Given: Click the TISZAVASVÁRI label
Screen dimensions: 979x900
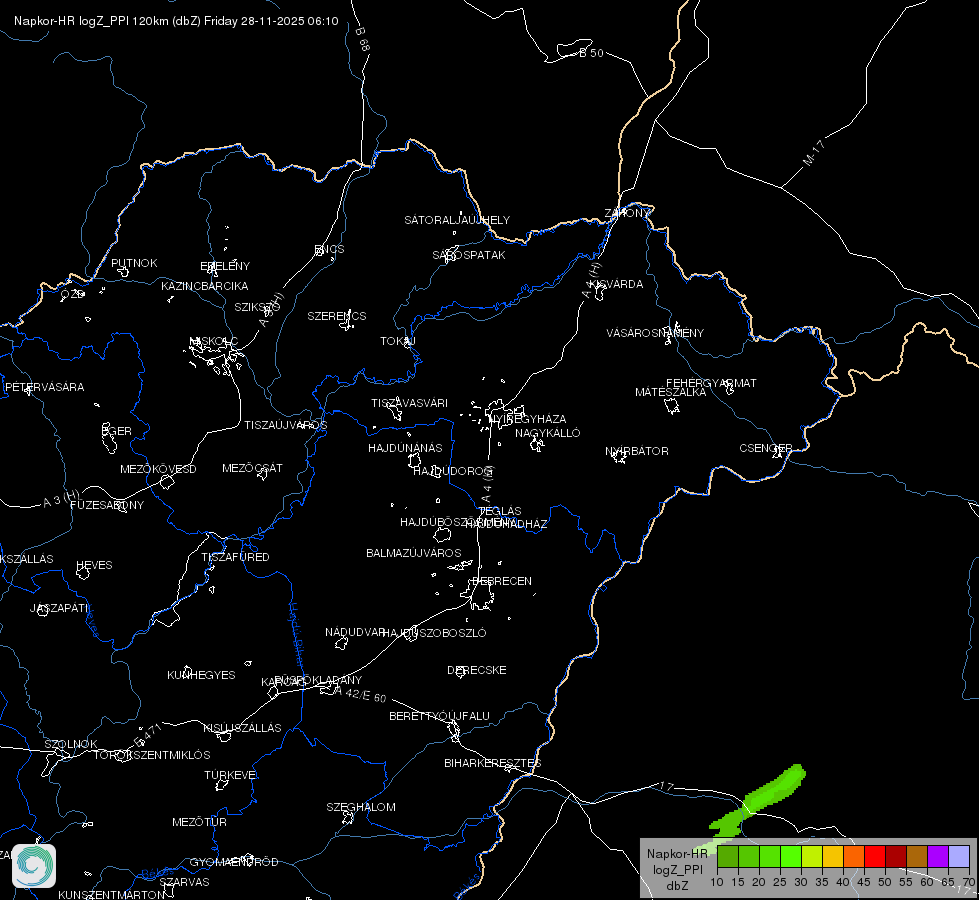Looking at the screenshot, I should [x=410, y=403].
